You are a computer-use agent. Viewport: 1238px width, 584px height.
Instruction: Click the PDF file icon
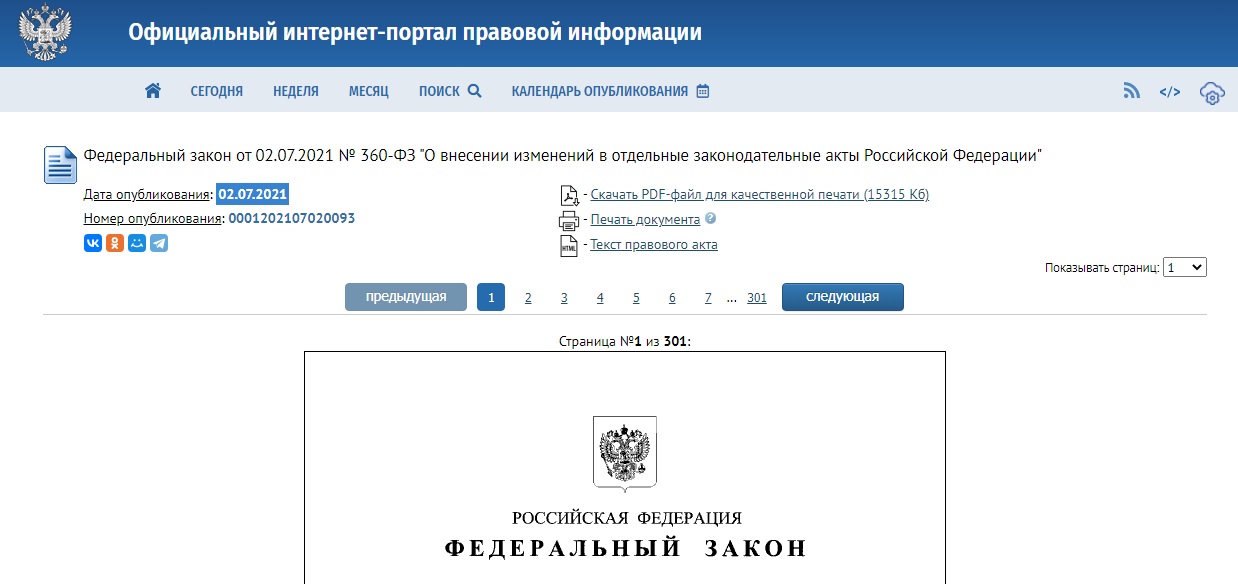(x=568, y=195)
